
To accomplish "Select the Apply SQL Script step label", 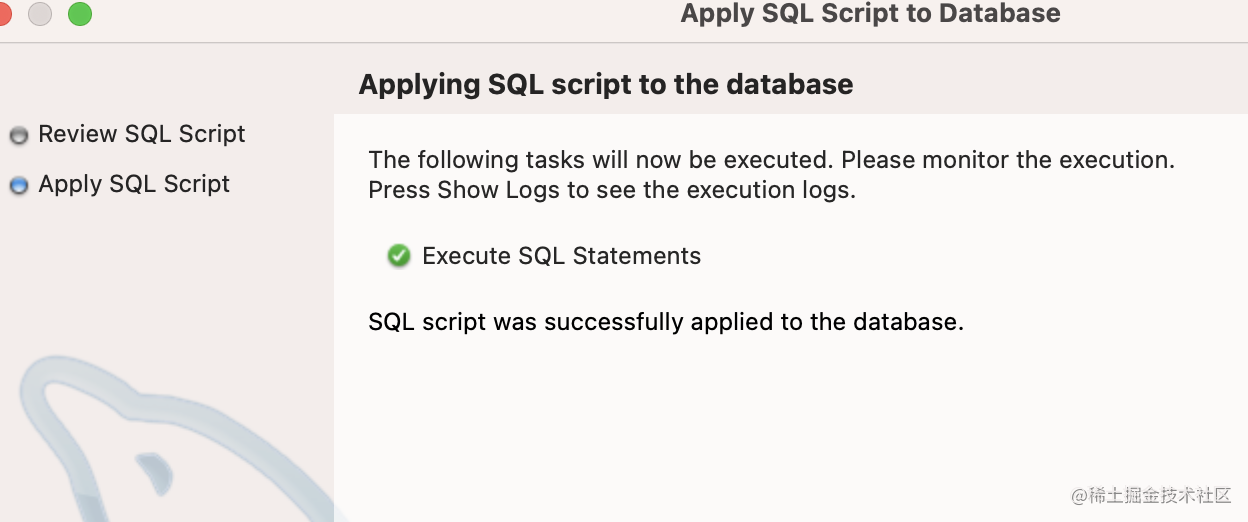I will (134, 184).
